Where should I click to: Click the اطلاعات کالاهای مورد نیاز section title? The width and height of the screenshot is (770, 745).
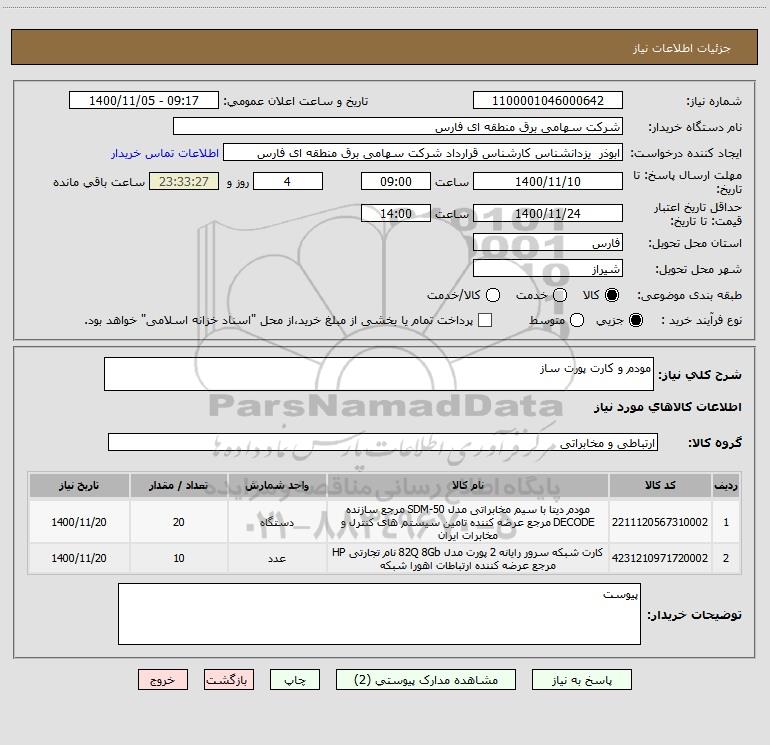[667, 407]
